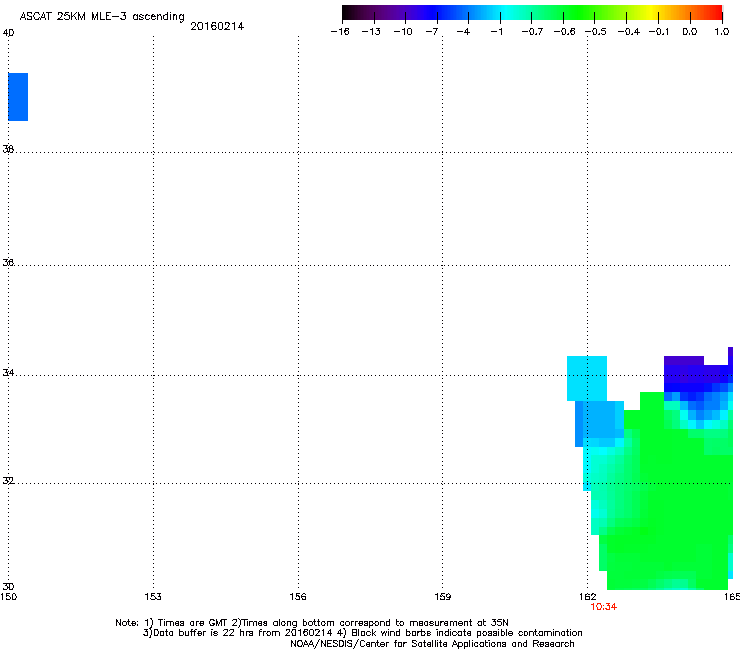Click longitude axis label 159
Image resolution: width=740 pixels, height=650 pixels.
(442, 597)
